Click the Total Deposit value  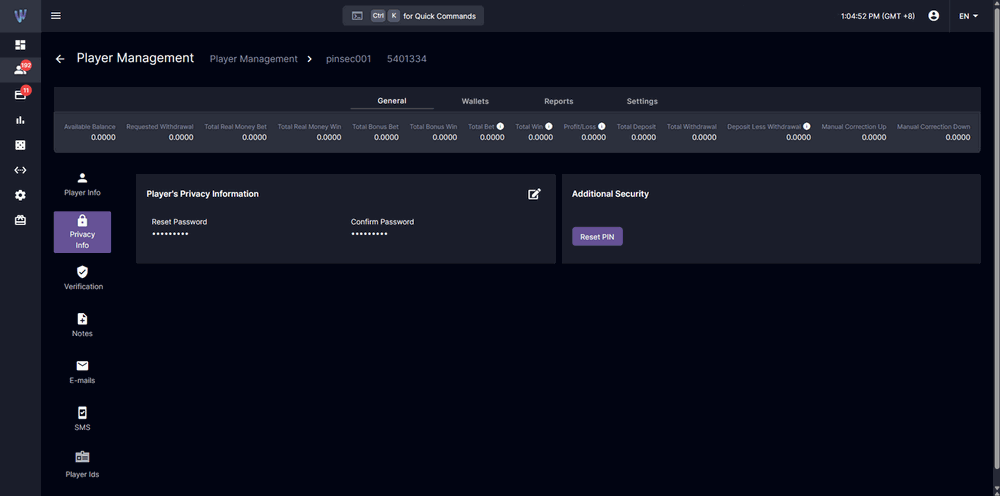point(643,137)
